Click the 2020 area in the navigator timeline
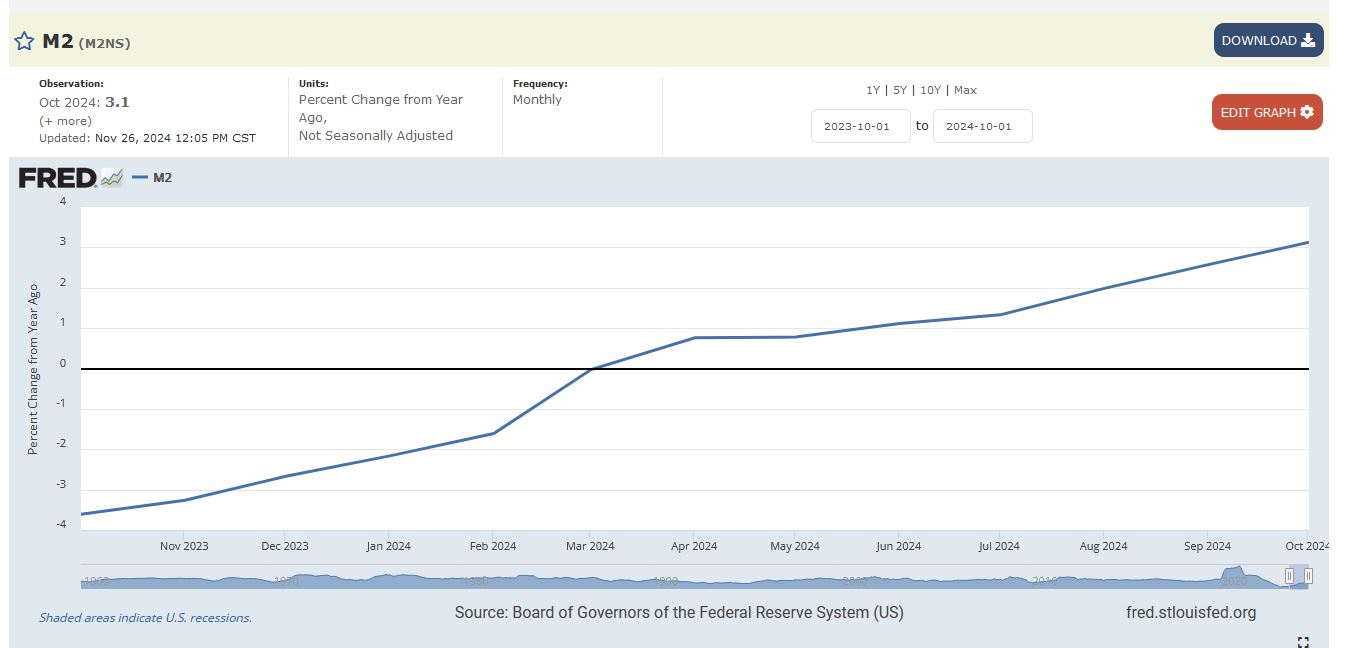 tap(1233, 579)
